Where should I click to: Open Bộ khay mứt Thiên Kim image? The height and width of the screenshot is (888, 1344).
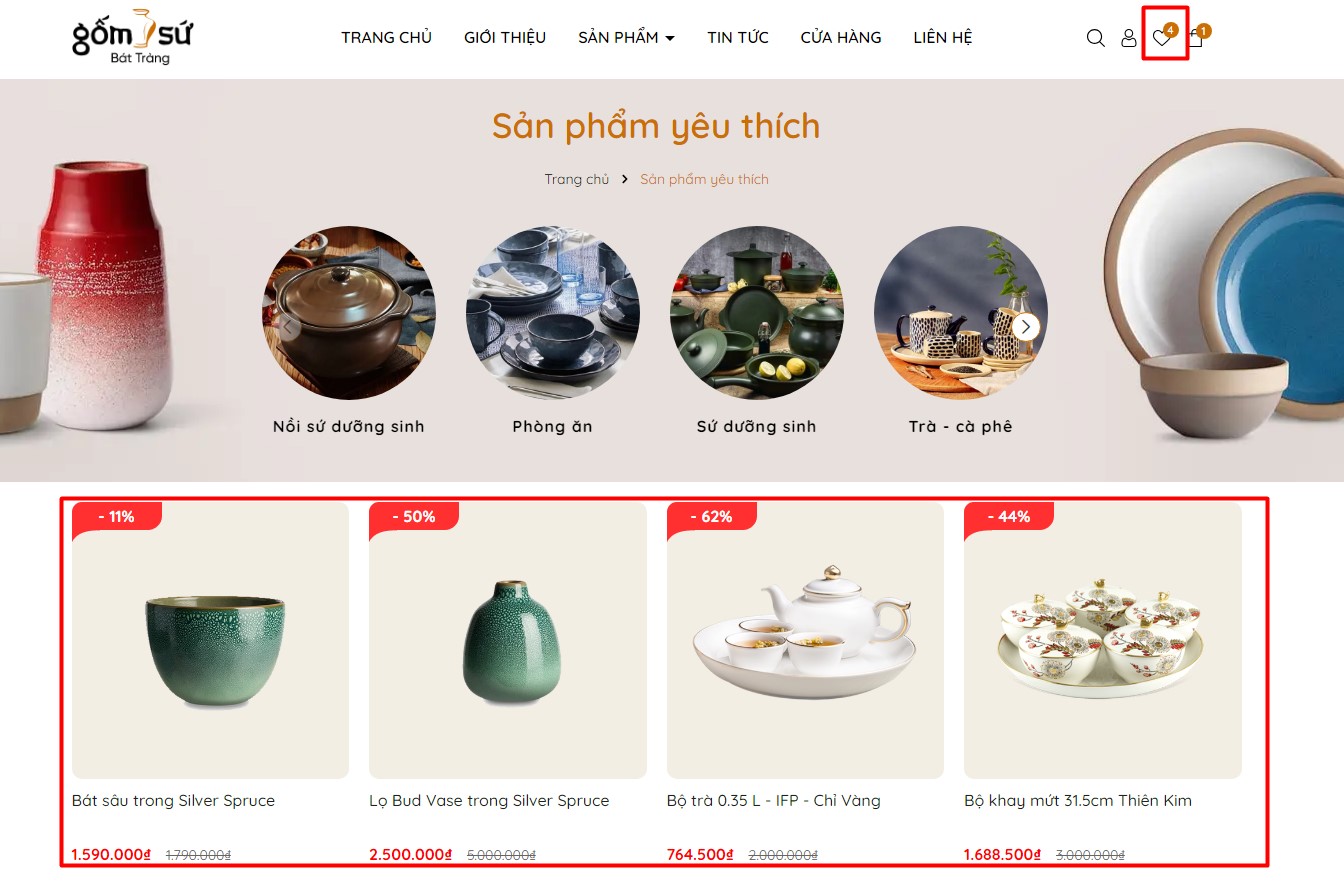point(1103,640)
